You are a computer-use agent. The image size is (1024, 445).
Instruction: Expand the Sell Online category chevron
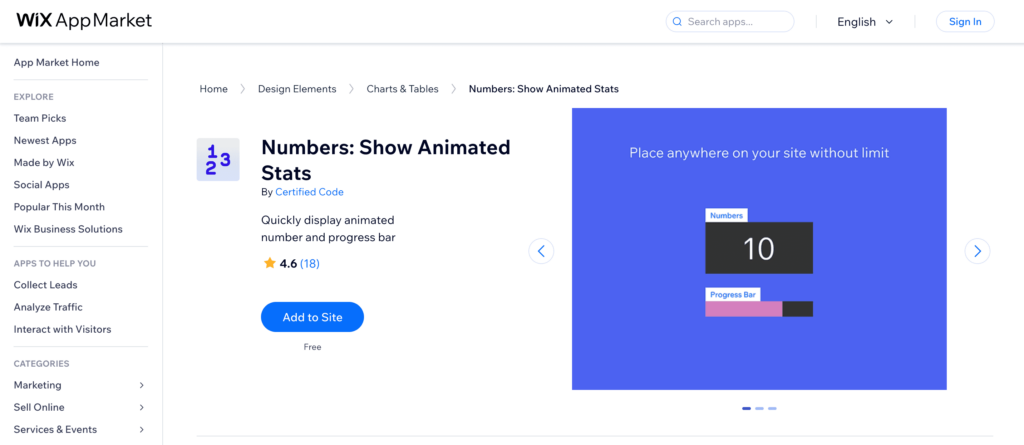(x=142, y=408)
